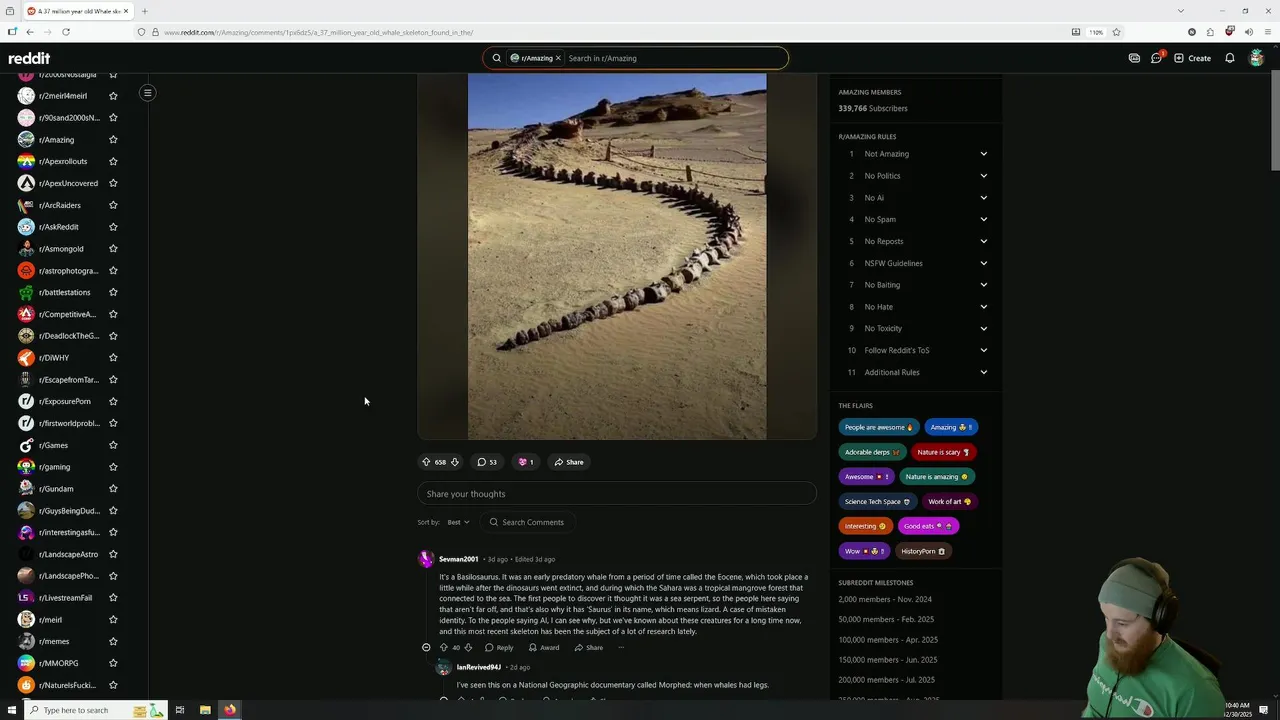1280x720 pixels.
Task: Open Sevman2001's user profile
Action: coord(459,559)
